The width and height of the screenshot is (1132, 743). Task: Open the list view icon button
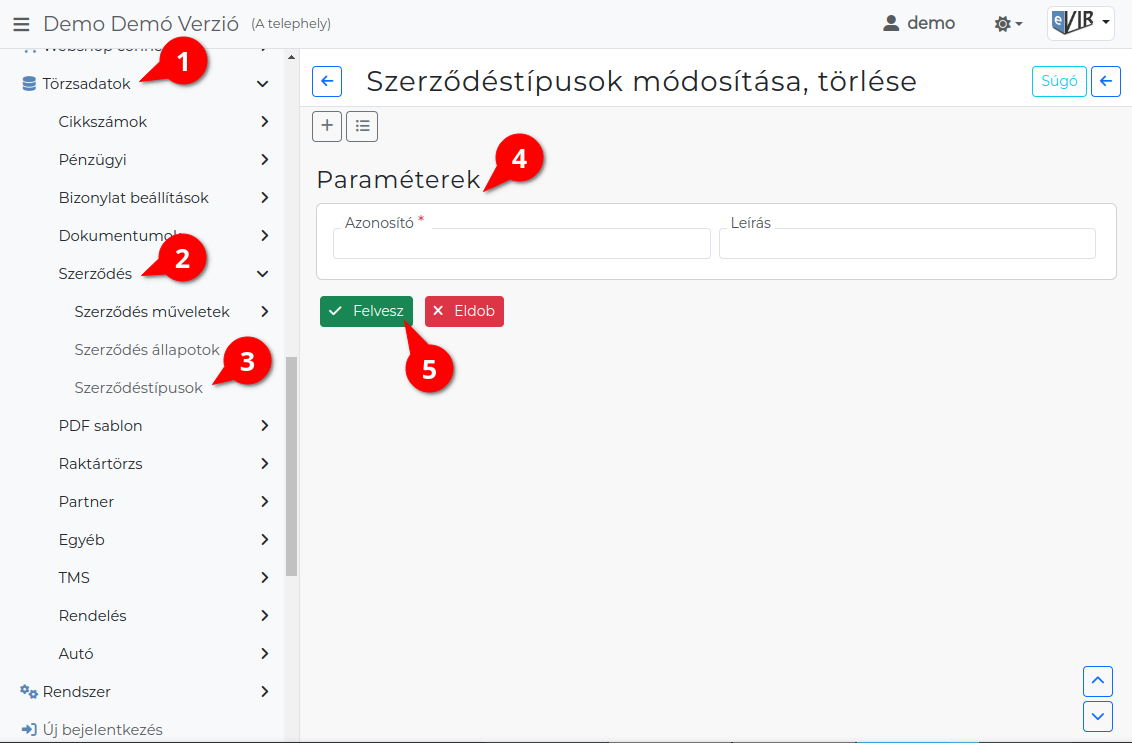click(362, 126)
